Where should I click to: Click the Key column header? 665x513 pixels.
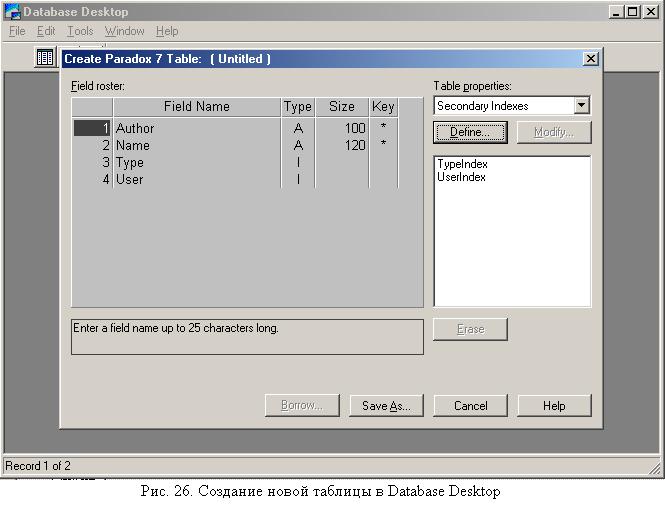383,106
